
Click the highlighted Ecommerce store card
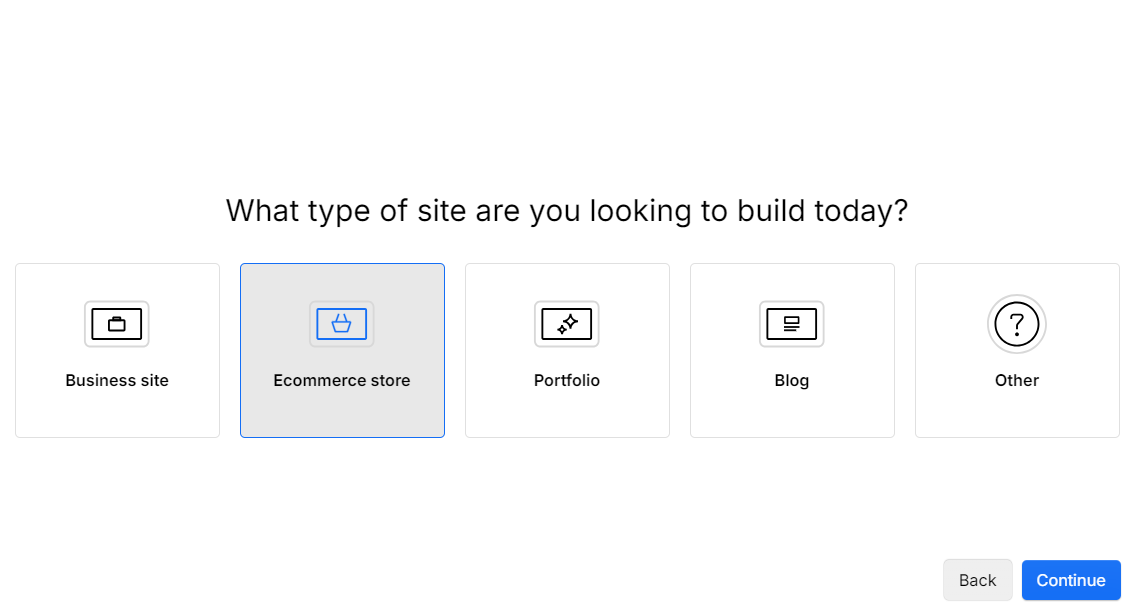click(x=342, y=350)
